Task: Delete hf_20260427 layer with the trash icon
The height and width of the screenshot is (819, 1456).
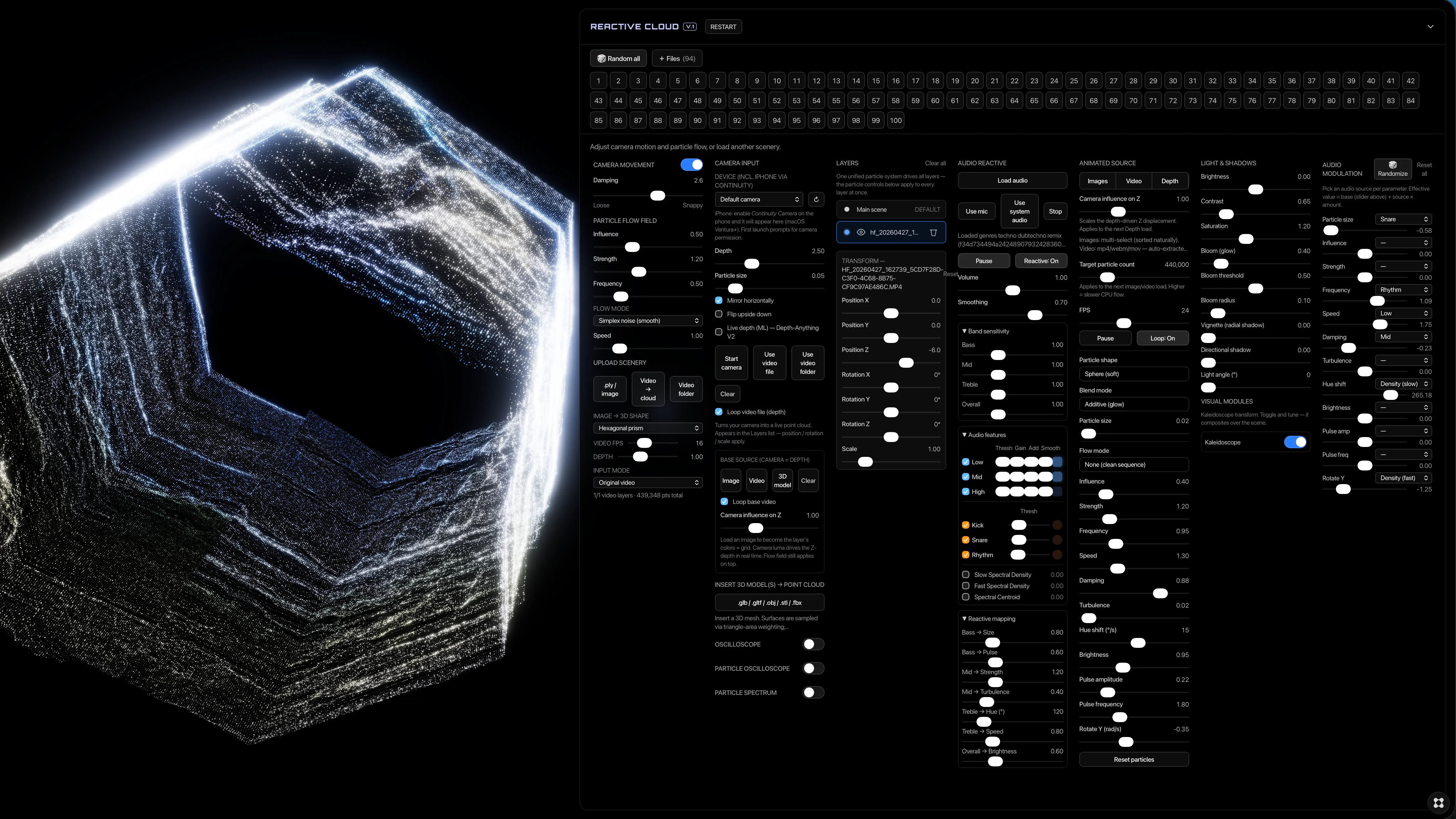Action: pyautogui.click(x=933, y=232)
